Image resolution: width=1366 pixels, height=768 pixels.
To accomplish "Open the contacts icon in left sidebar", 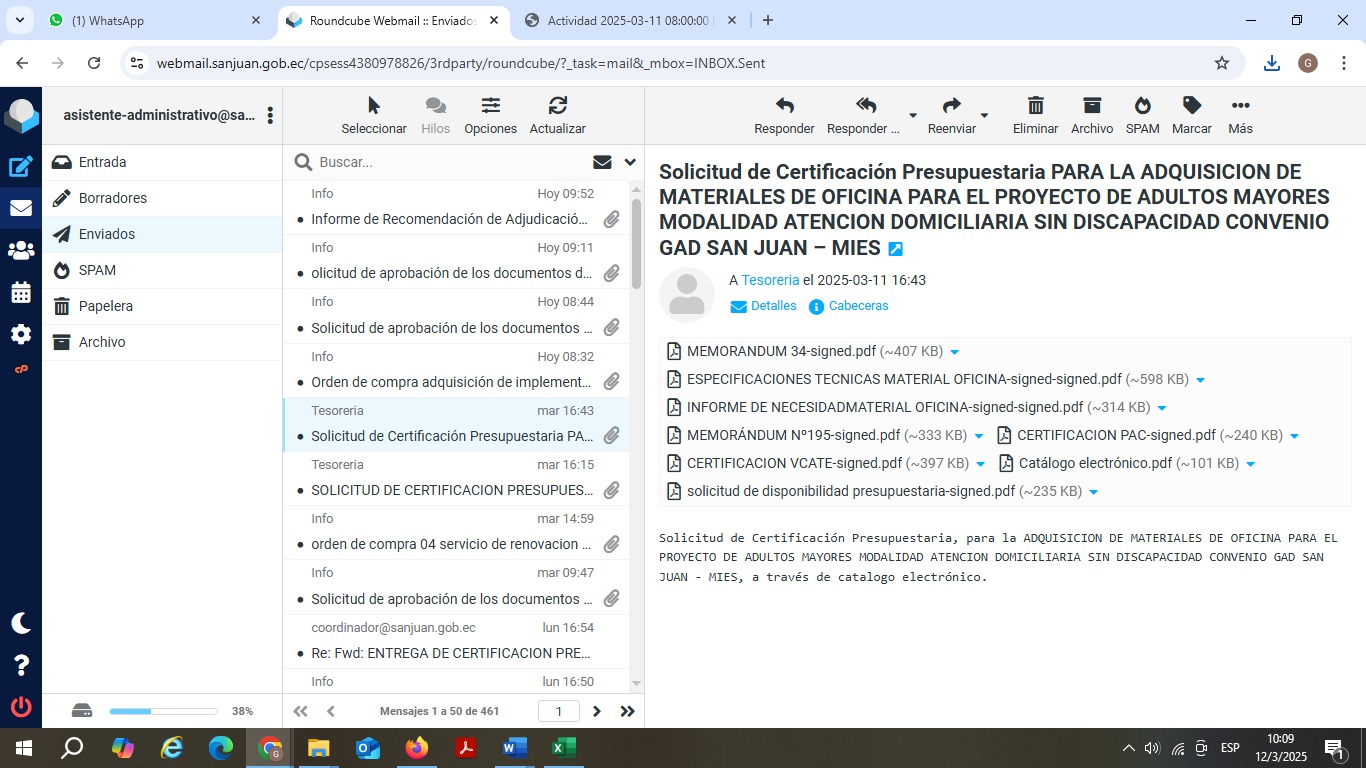I will pyautogui.click(x=21, y=251).
